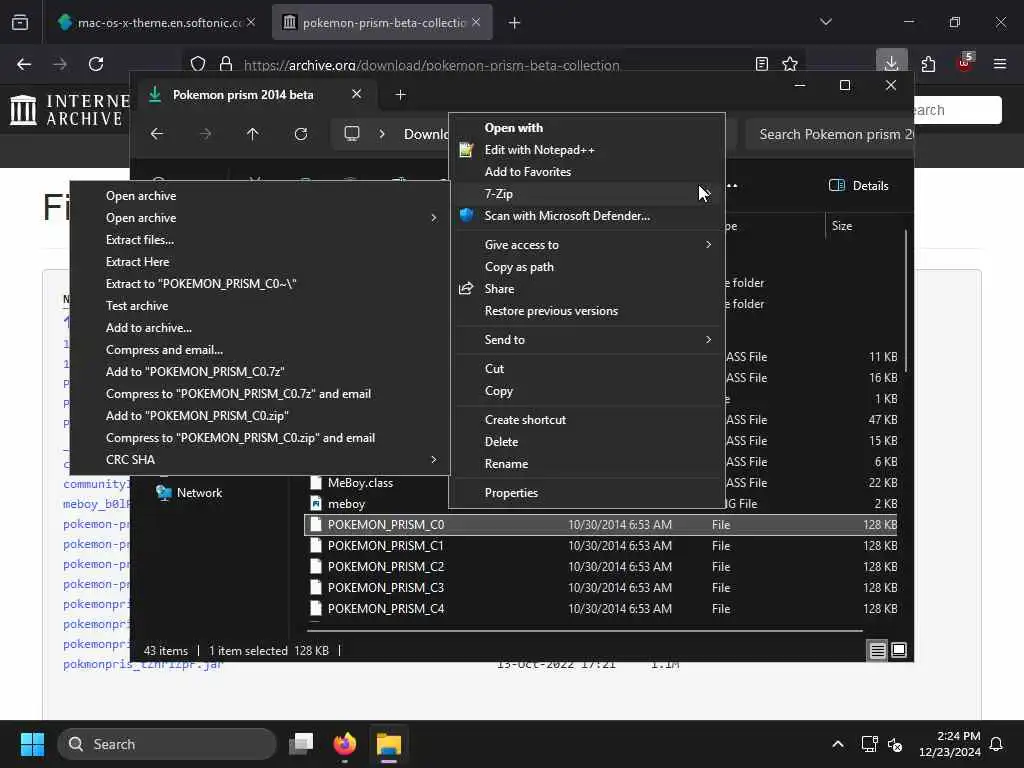The width and height of the screenshot is (1024, 768).
Task: Expand the 7-Zip submenu entry
Action: (x=587, y=194)
